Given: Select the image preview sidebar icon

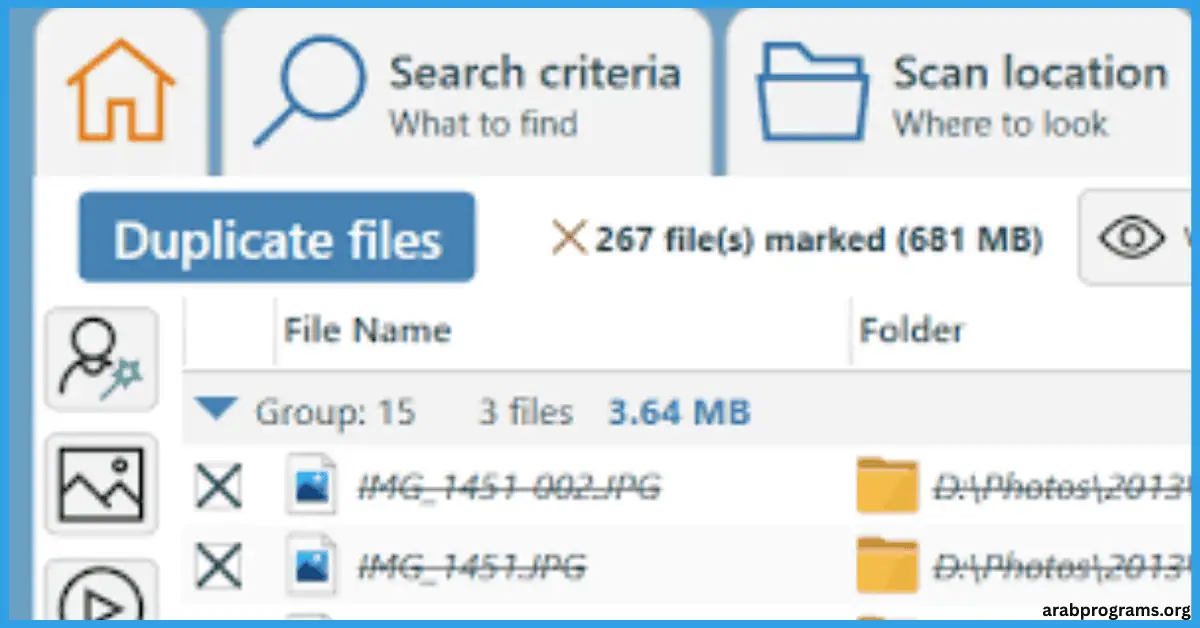Looking at the screenshot, I should click(102, 485).
